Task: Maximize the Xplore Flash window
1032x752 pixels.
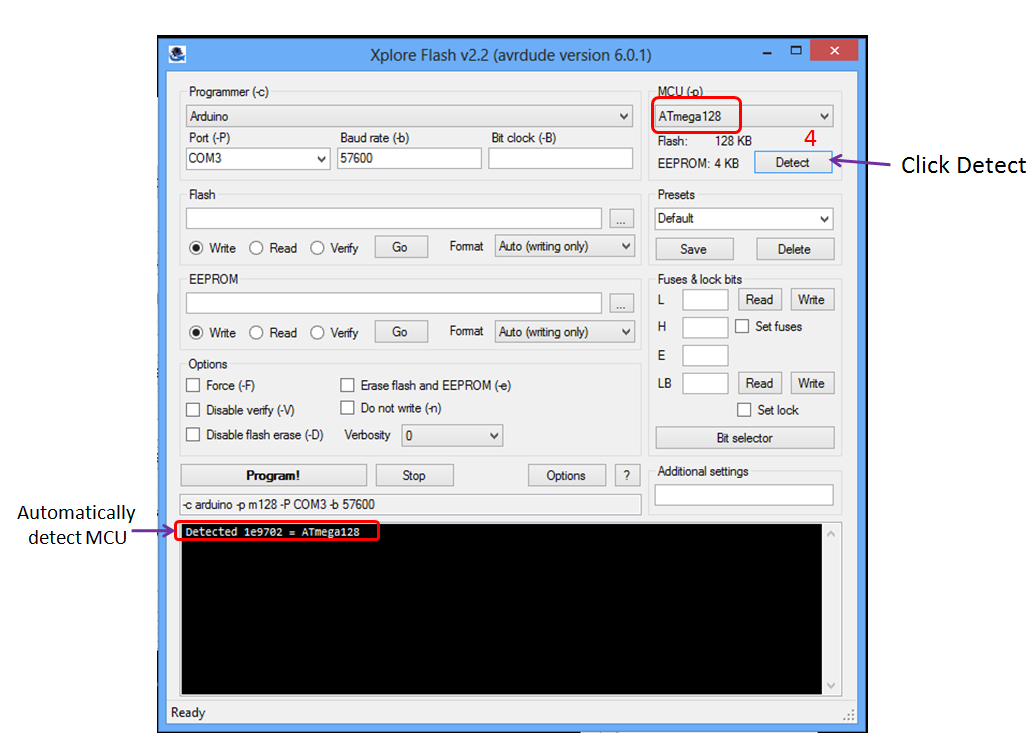Action: point(796,51)
